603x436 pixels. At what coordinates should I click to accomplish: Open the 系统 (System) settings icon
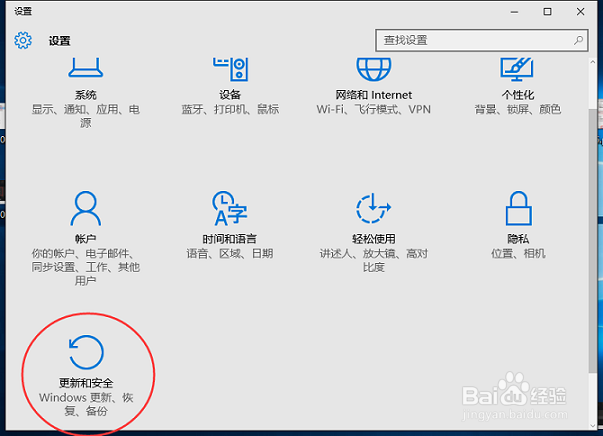[85, 68]
